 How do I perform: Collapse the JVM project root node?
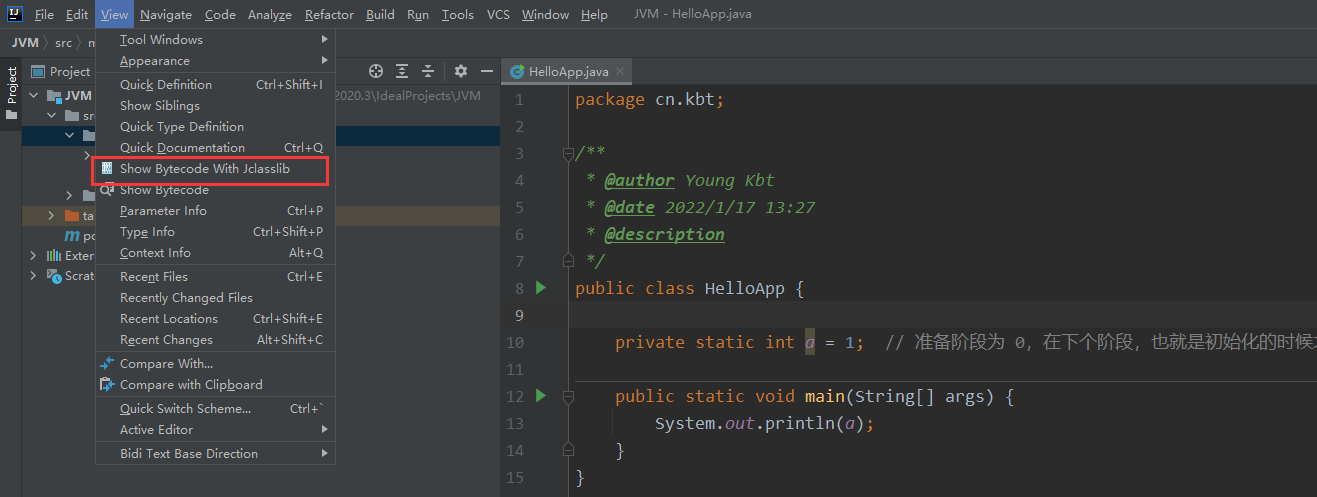pos(34,96)
